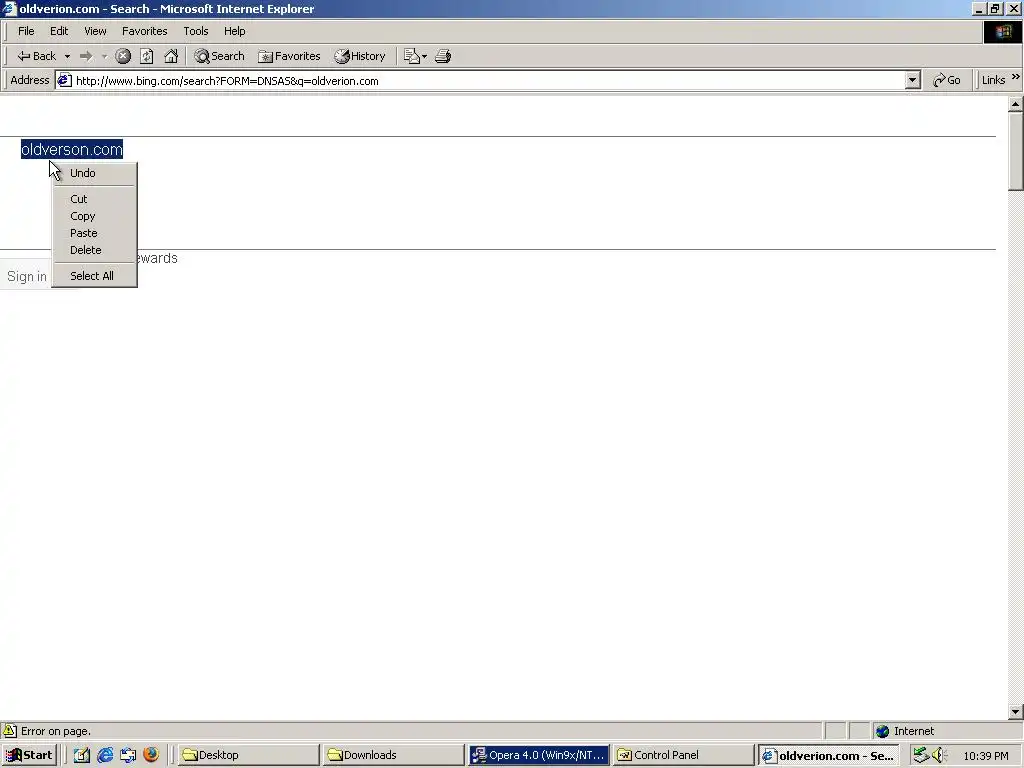
Task: Open the Favorites menu in the menu bar
Action: pos(144,31)
